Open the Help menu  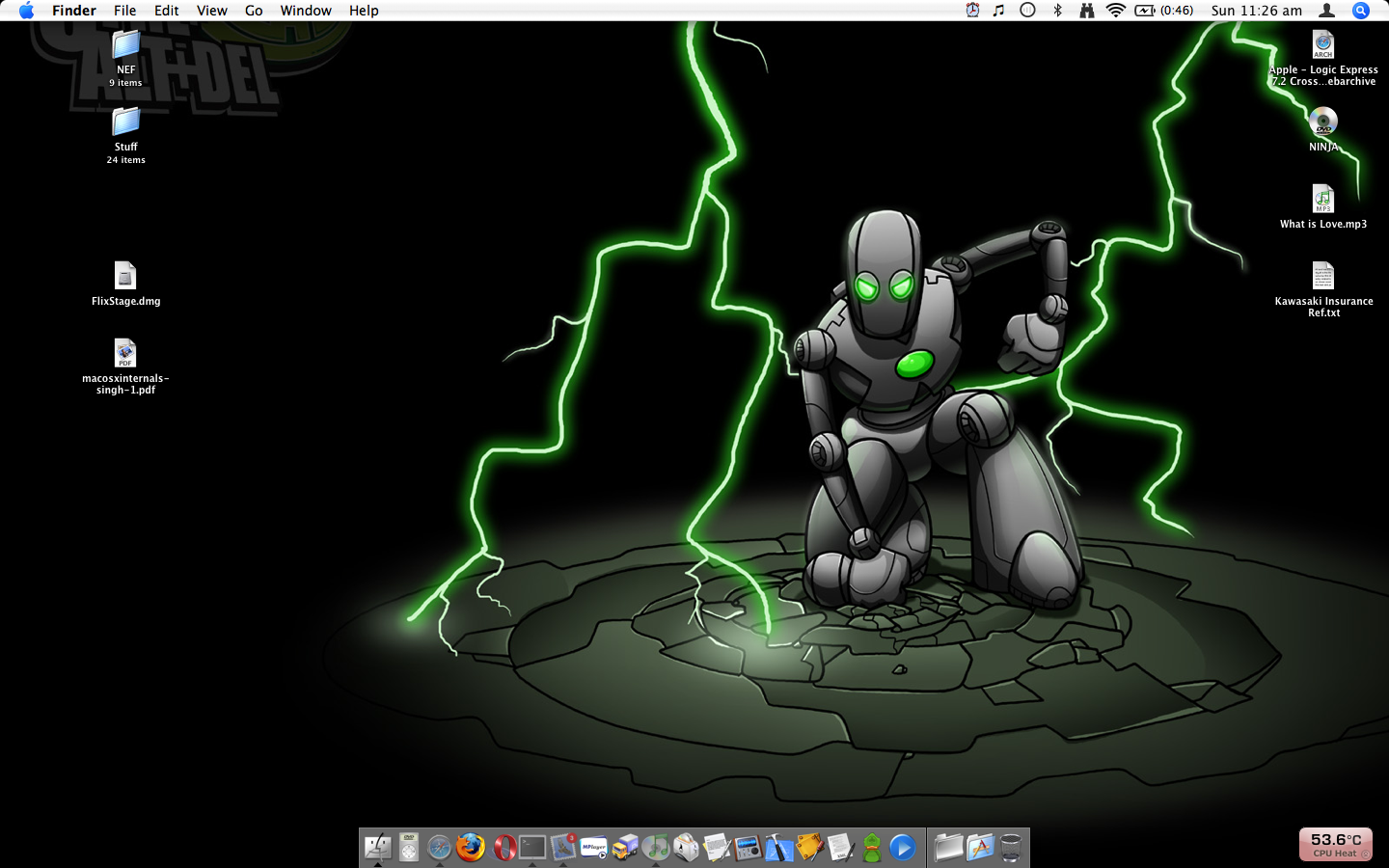pyautogui.click(x=364, y=11)
